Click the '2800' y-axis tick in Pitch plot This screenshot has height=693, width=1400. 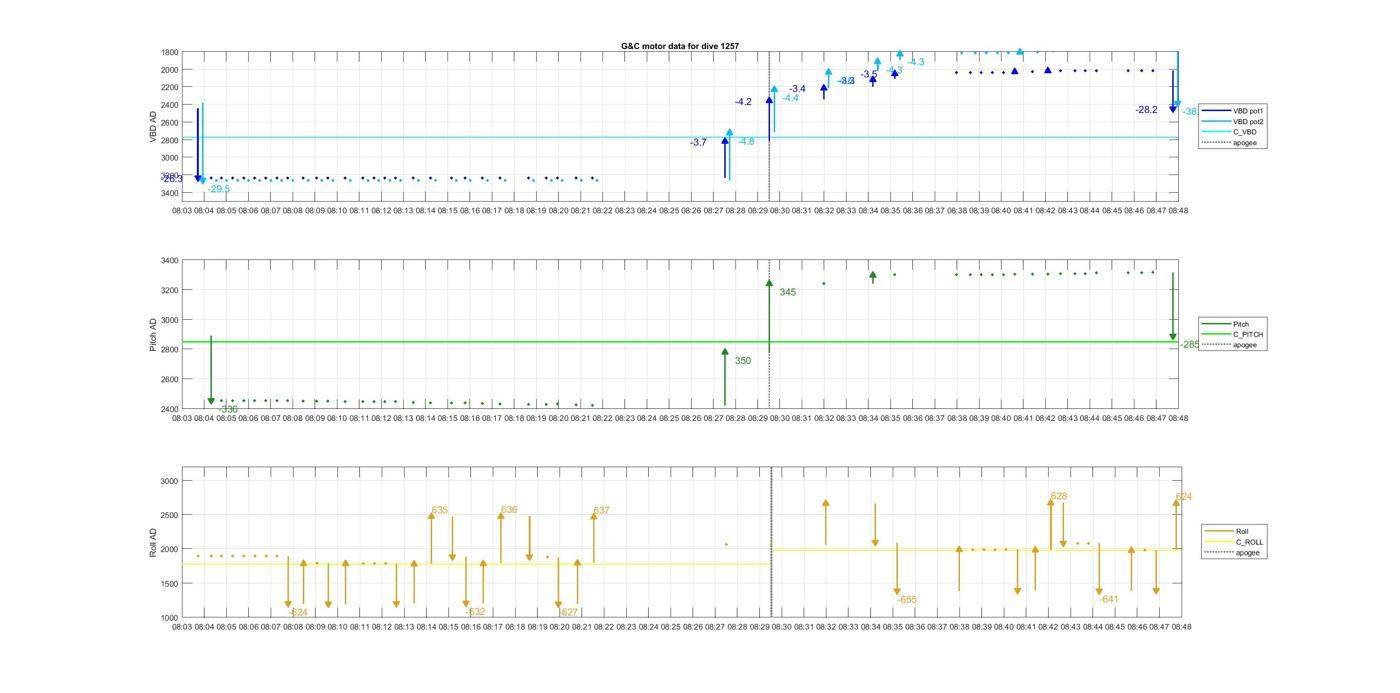click(169, 350)
